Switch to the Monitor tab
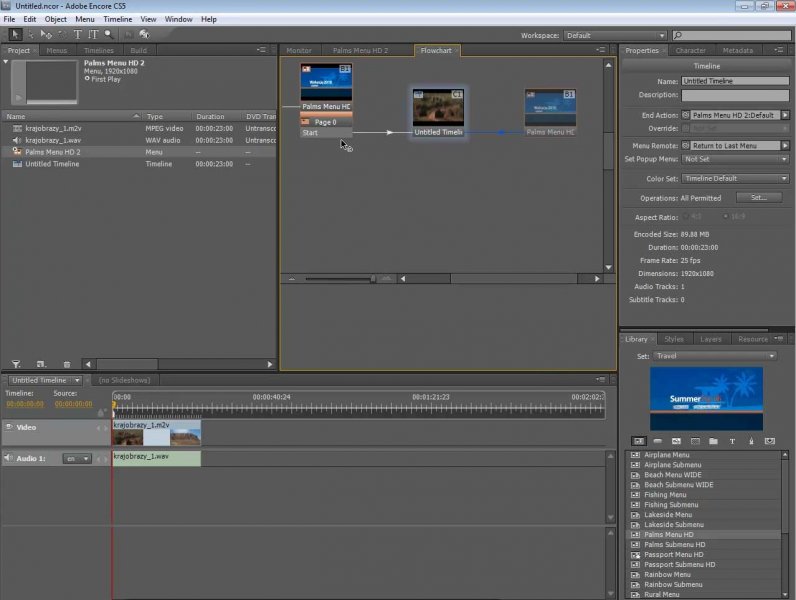Viewport: 796px width, 600px height. tap(299, 50)
